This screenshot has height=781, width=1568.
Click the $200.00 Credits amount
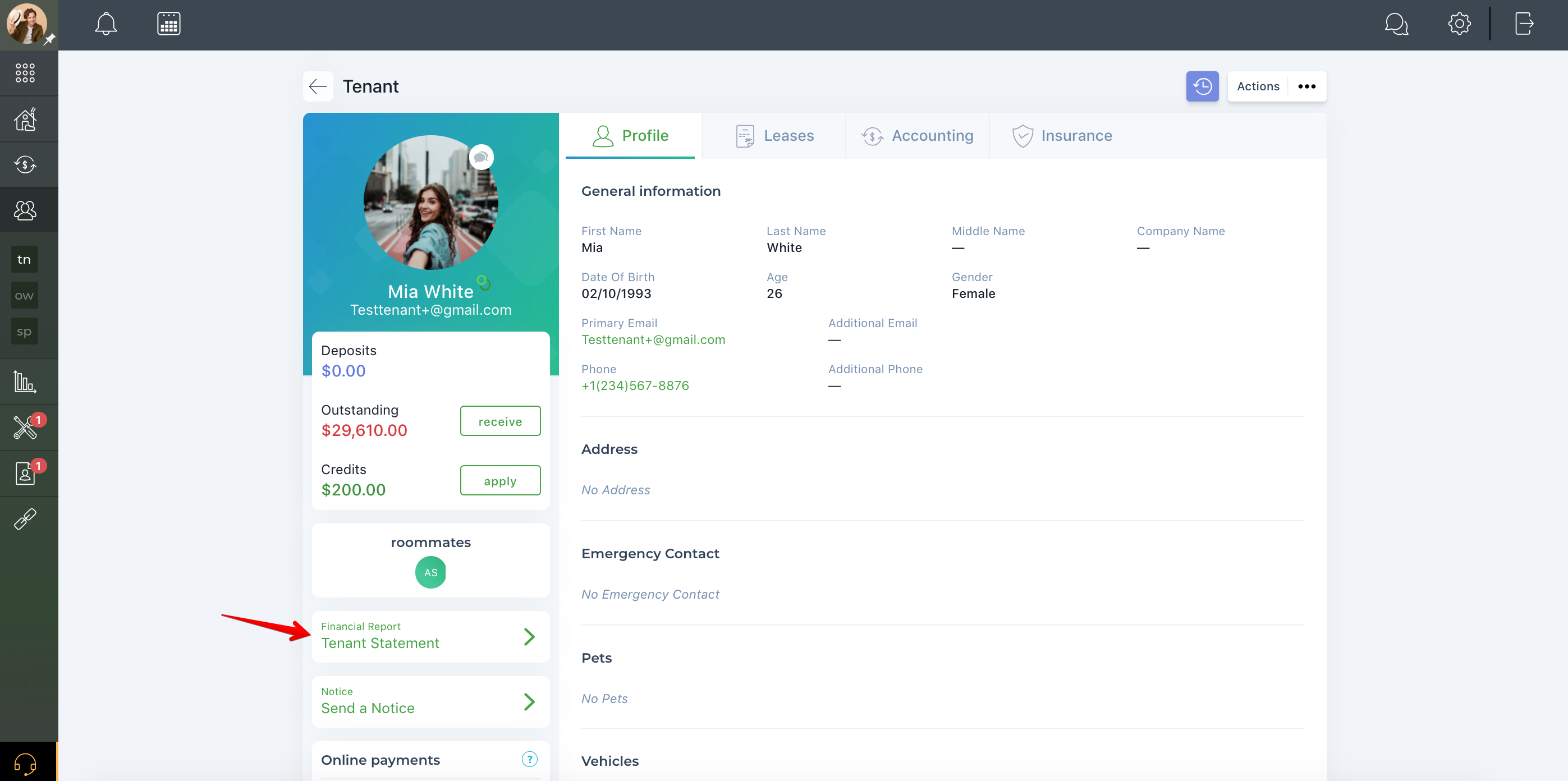353,490
